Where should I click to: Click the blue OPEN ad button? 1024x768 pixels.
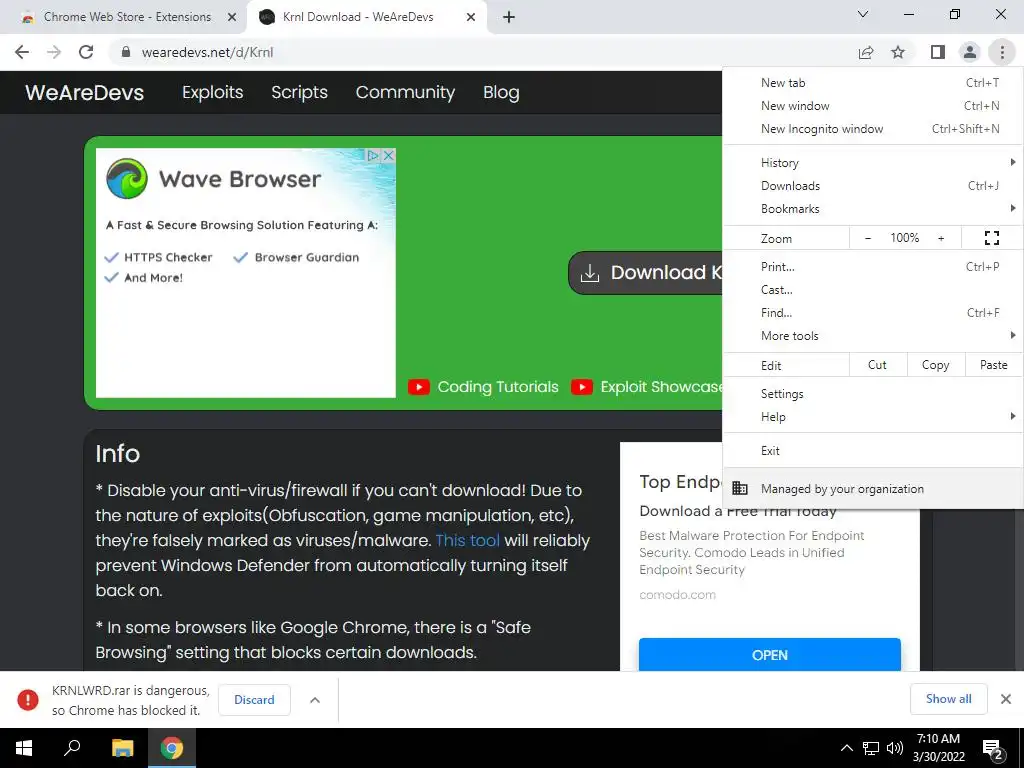(770, 654)
